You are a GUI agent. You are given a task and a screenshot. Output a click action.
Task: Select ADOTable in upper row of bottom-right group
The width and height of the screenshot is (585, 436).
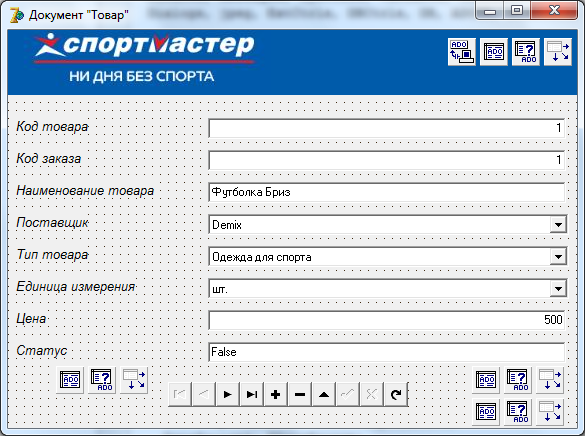click(x=486, y=380)
